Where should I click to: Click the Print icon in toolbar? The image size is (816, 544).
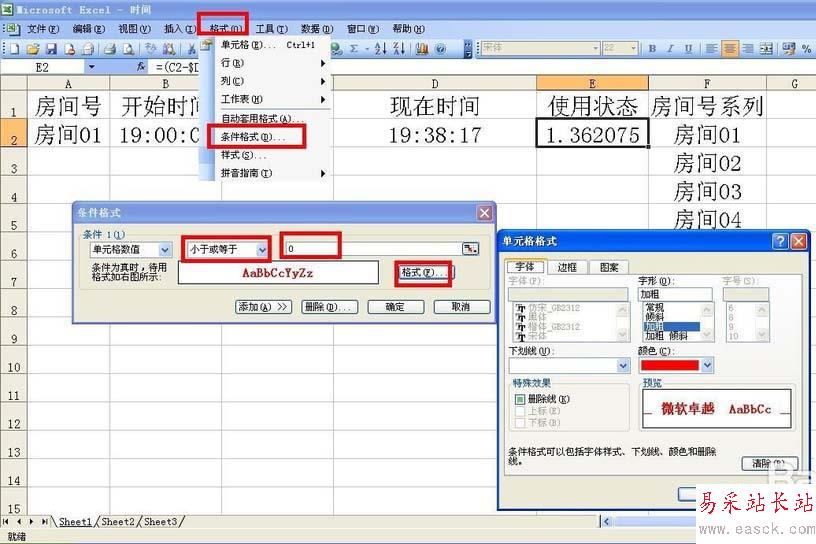(x=109, y=49)
